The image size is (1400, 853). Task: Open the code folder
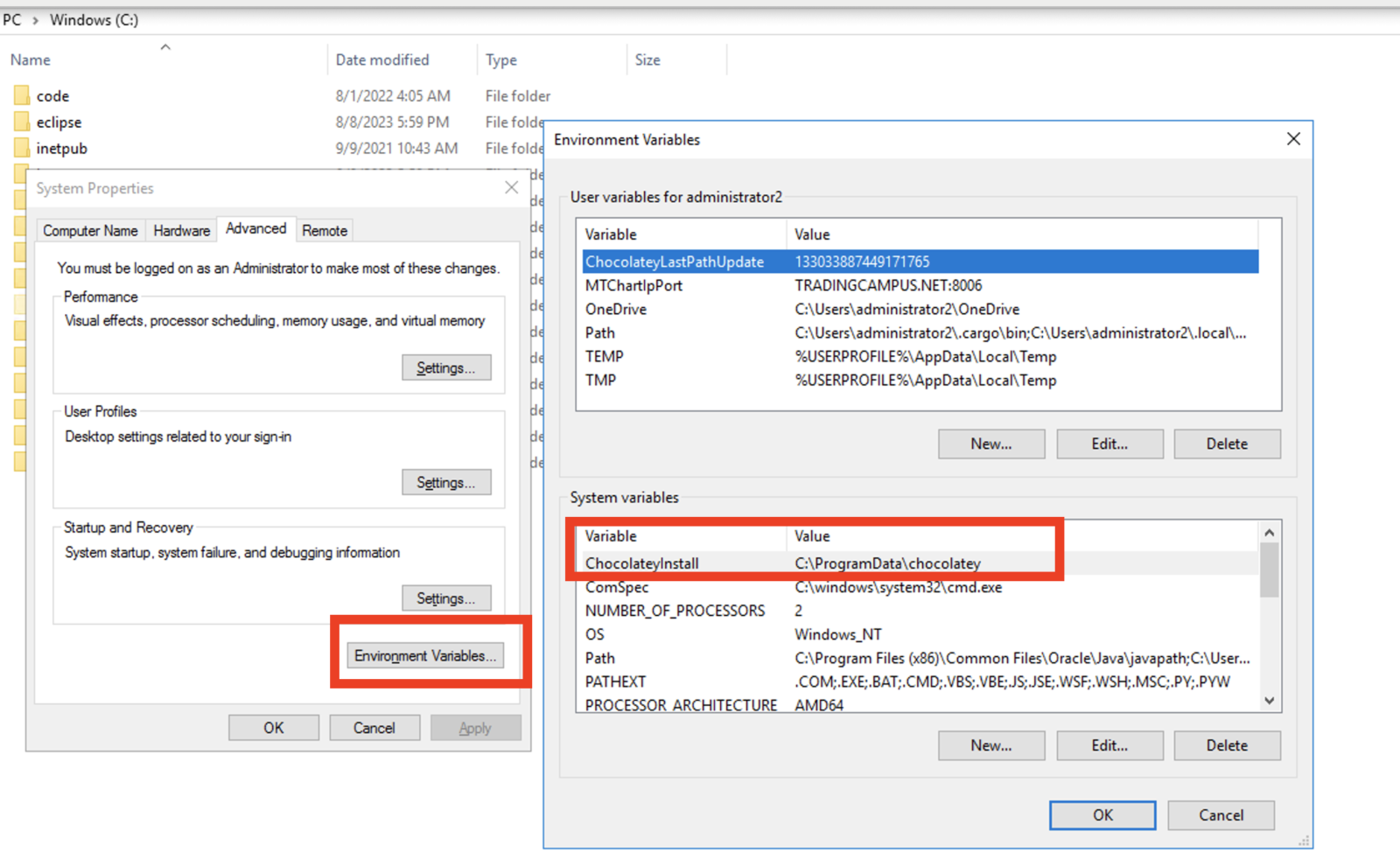pyautogui.click(x=53, y=95)
